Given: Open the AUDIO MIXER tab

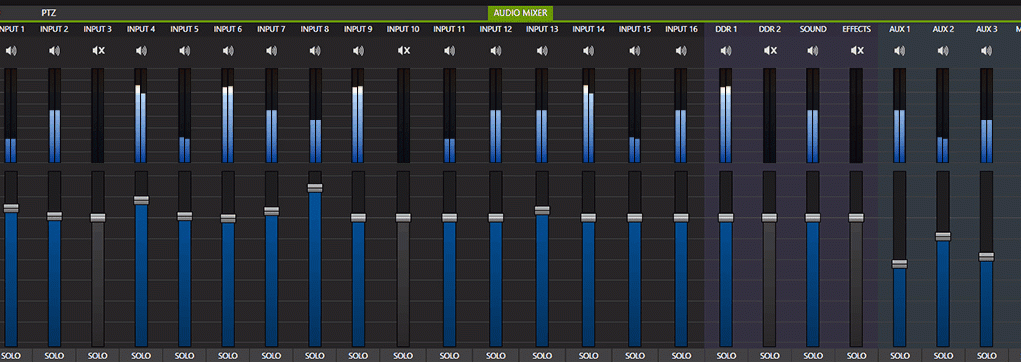Looking at the screenshot, I should [520, 13].
